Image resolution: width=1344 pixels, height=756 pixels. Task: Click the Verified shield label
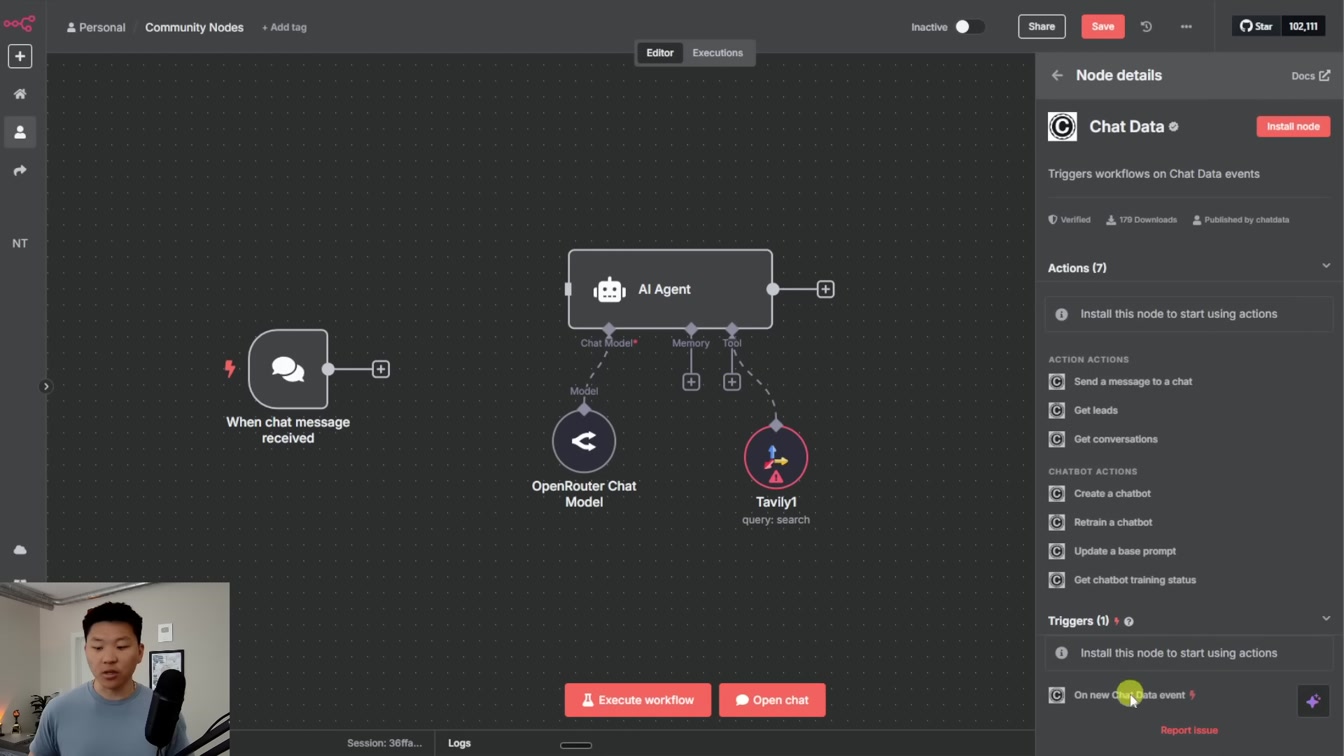[1069, 220]
